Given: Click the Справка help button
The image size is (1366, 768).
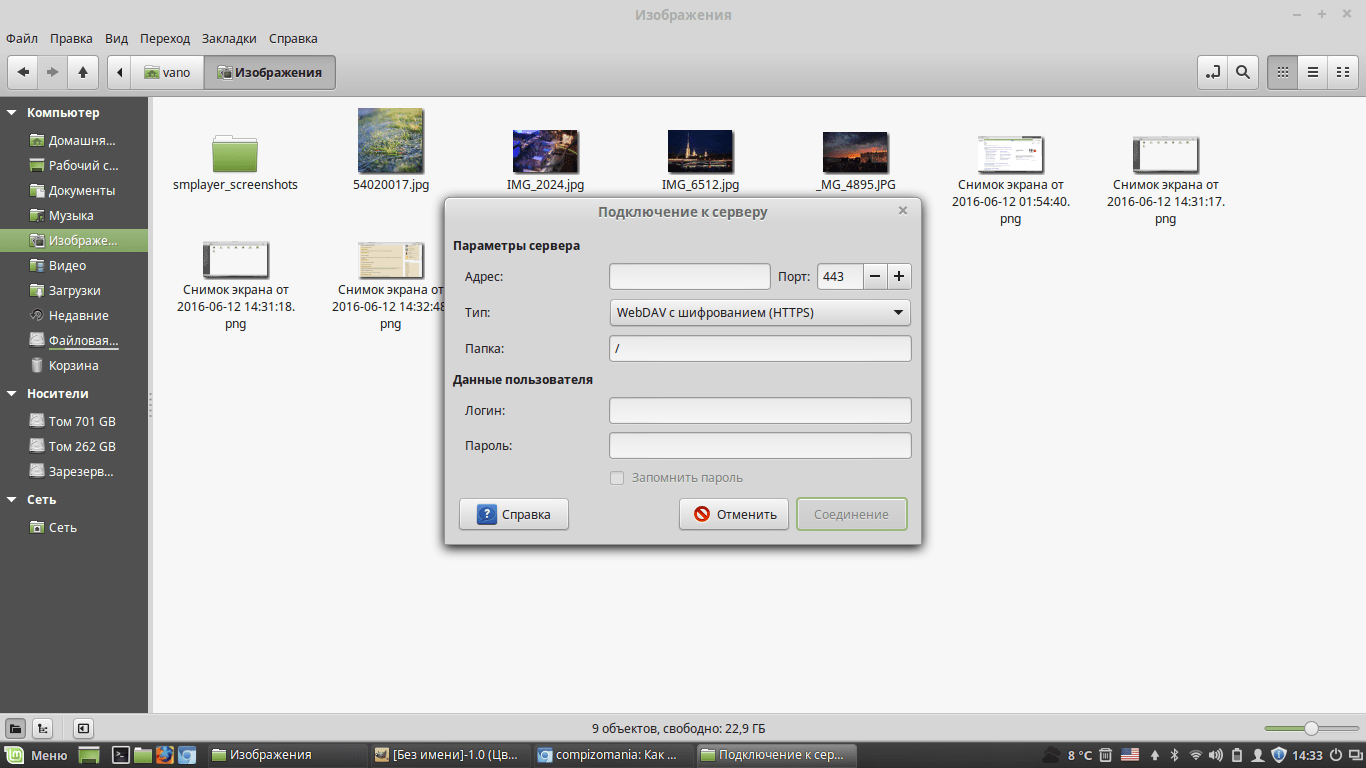Looking at the screenshot, I should point(513,515).
